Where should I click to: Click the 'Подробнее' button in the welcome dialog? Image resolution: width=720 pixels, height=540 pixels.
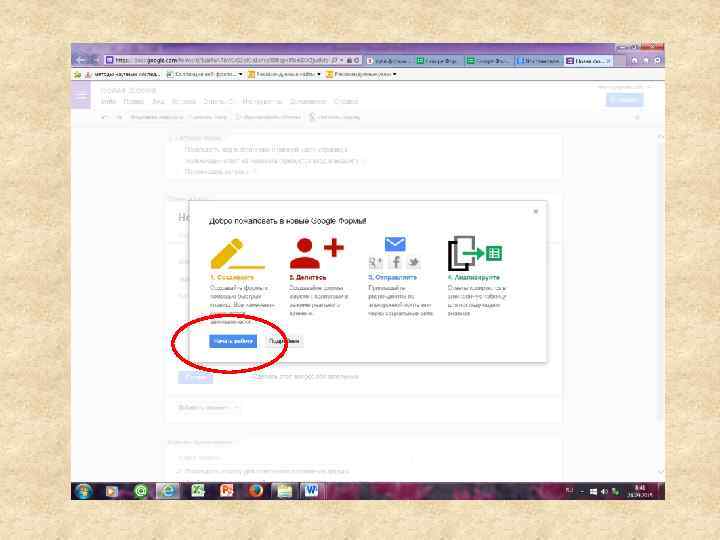(284, 341)
